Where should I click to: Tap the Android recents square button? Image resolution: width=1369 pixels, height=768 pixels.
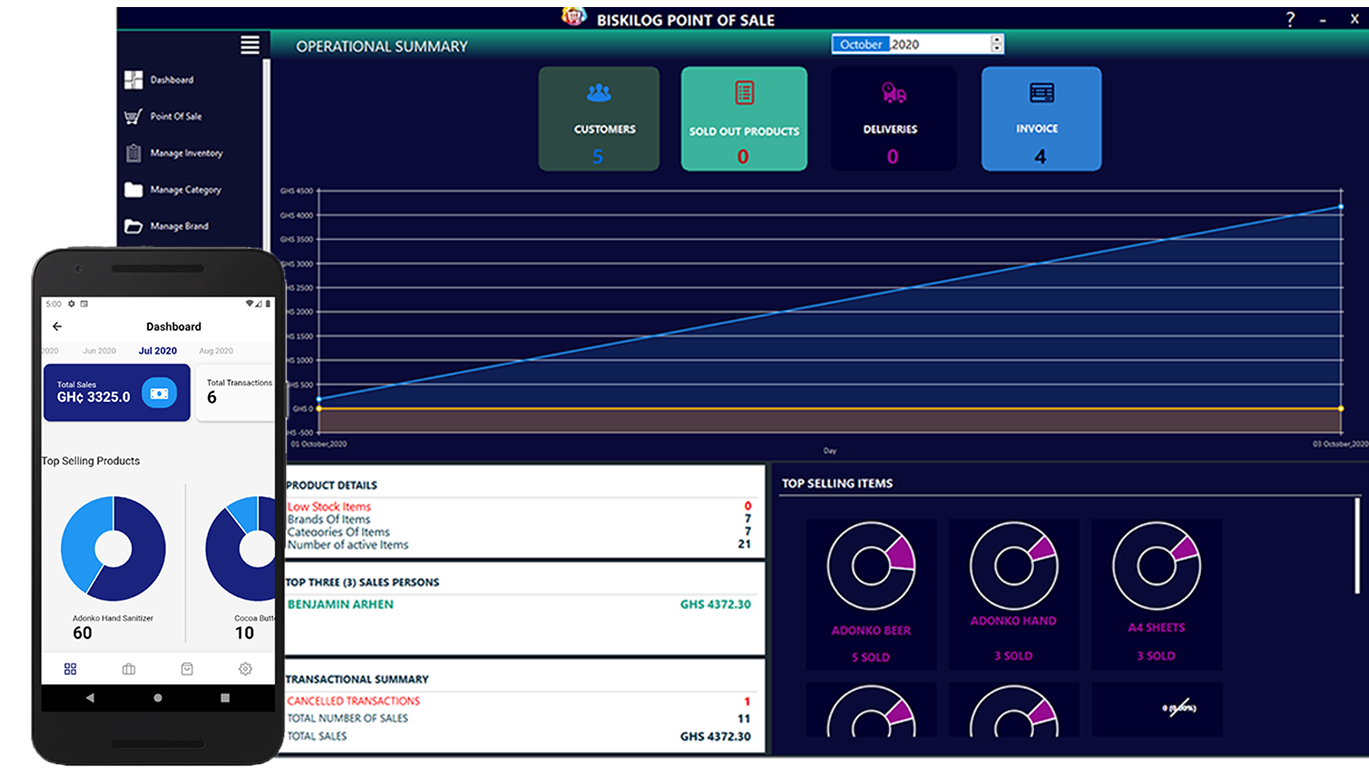click(x=225, y=698)
